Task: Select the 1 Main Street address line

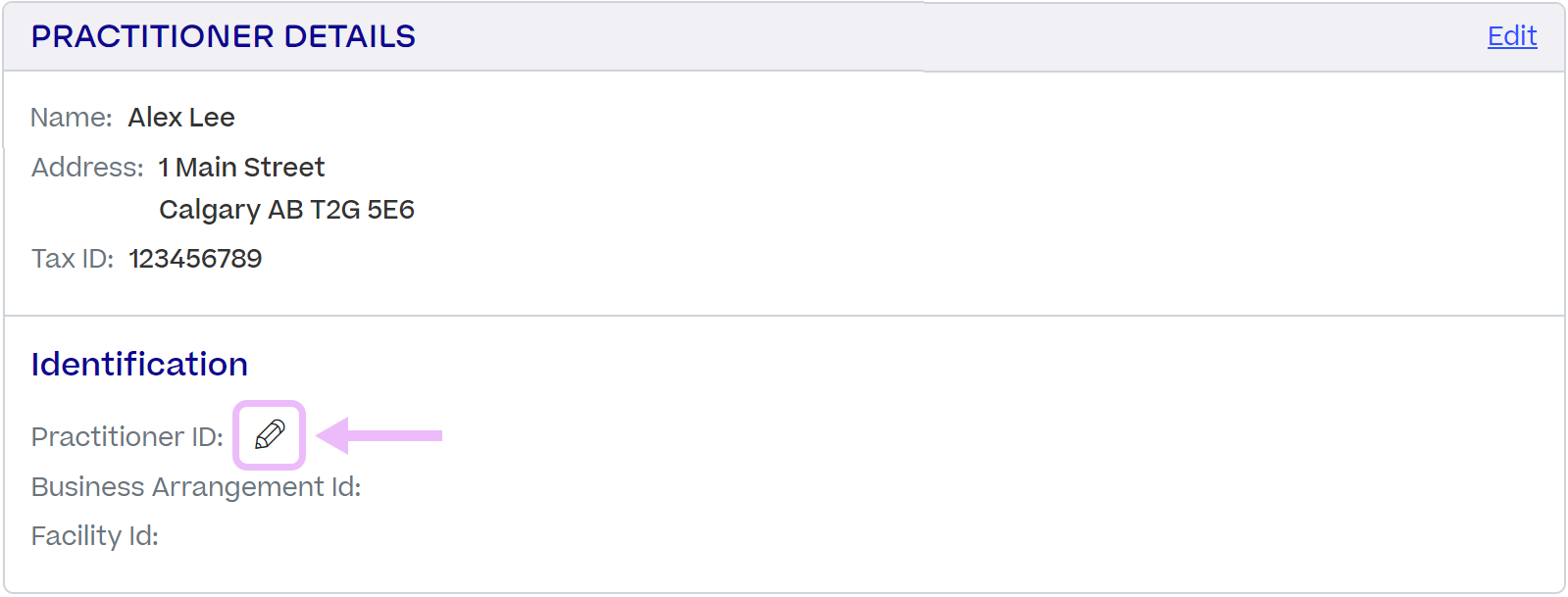Action: coord(241,168)
